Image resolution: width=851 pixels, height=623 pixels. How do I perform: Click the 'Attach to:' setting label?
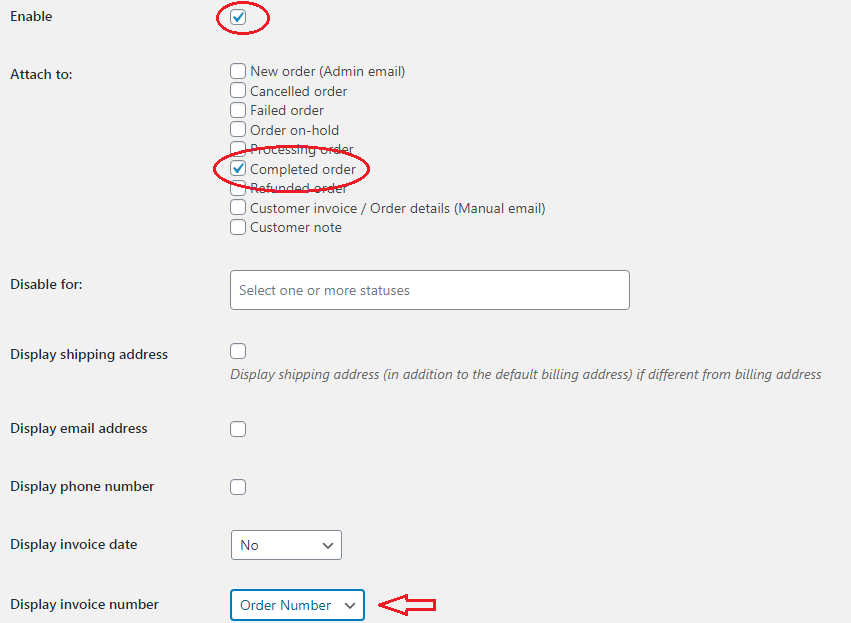(41, 73)
